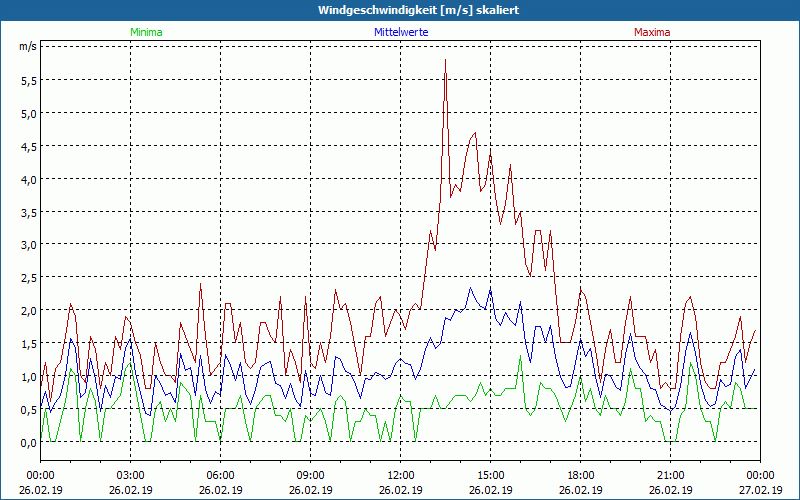Viewport: 800px width, 500px height.
Task: Click the 5,5 y-axis value
Action: pyautogui.click(x=29, y=80)
